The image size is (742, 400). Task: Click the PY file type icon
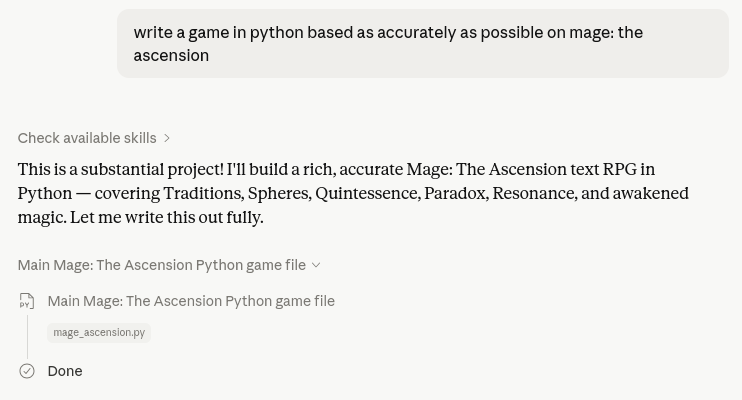point(27,301)
